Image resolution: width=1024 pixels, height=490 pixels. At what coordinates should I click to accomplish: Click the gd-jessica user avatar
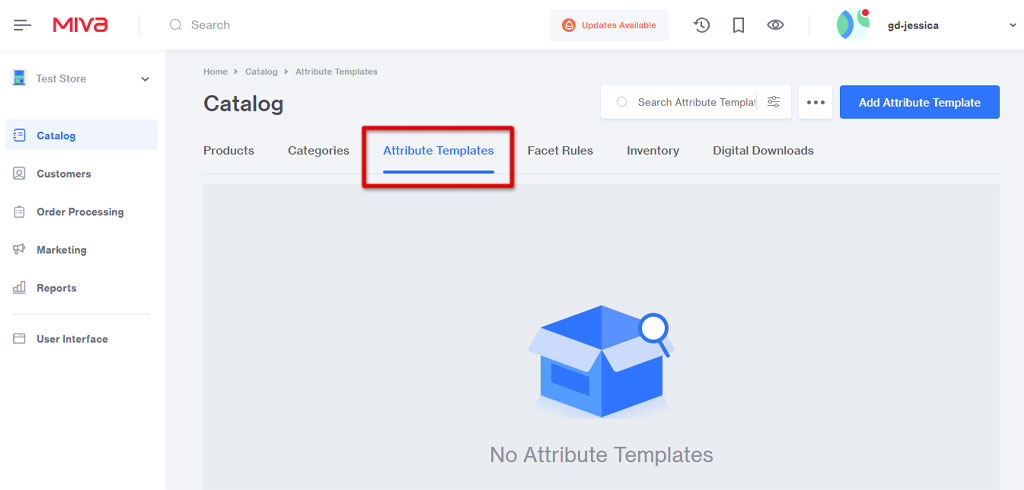click(x=854, y=25)
